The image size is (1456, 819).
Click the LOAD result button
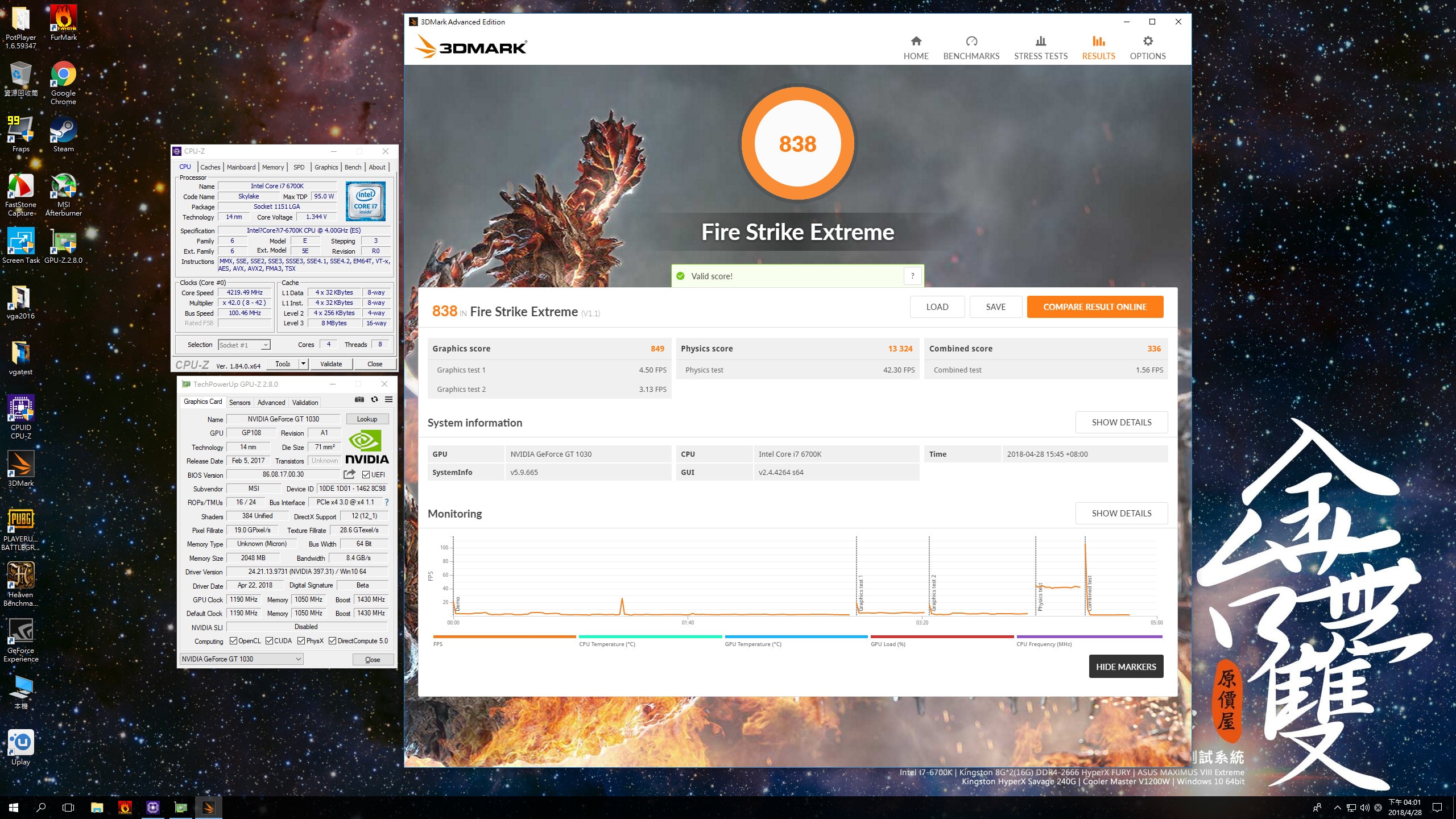[x=937, y=307]
